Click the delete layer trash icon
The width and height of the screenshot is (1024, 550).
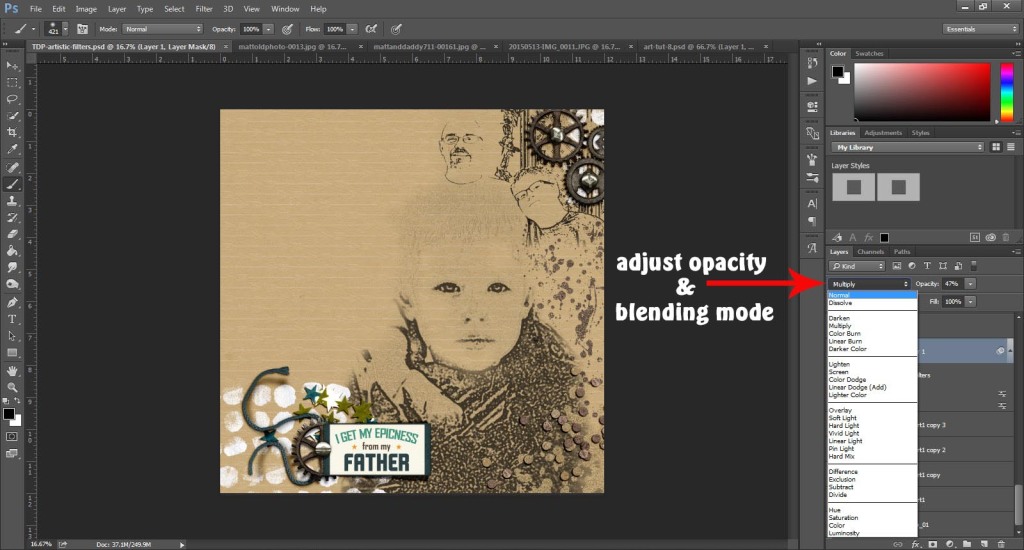[1002, 544]
